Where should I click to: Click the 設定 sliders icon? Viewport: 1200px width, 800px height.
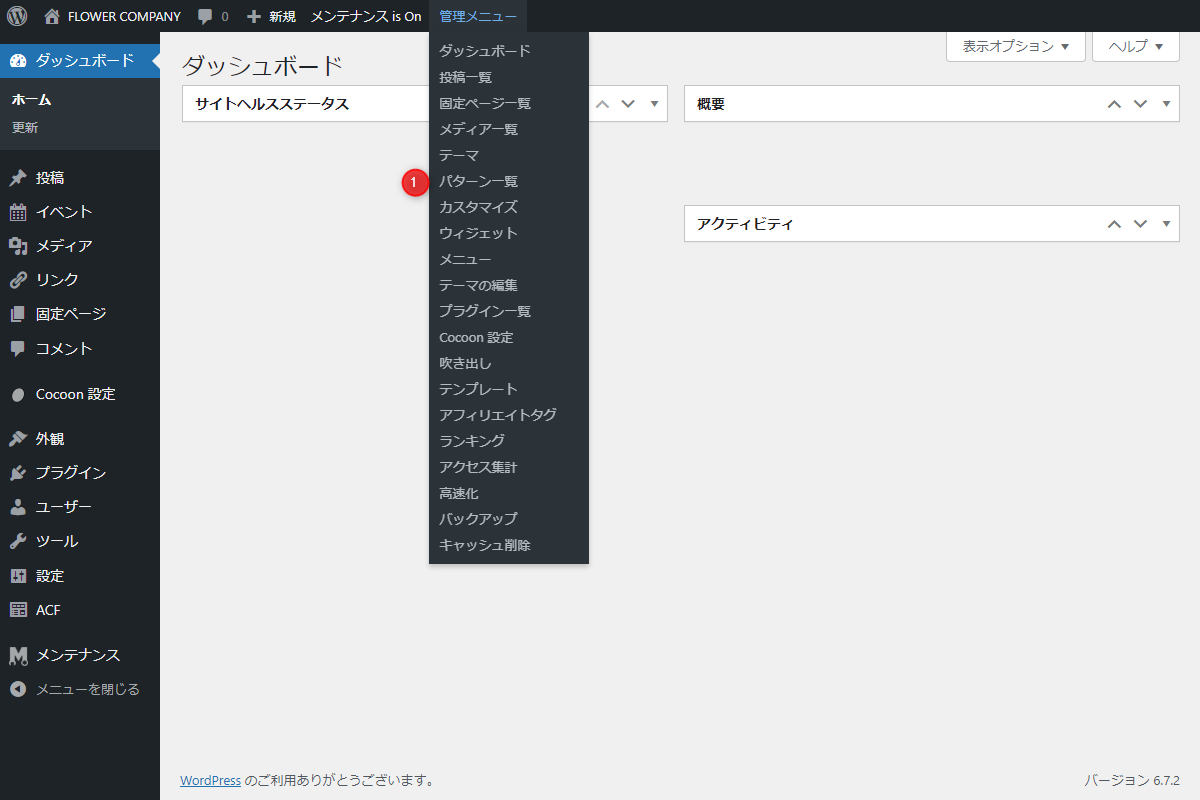(x=18, y=576)
